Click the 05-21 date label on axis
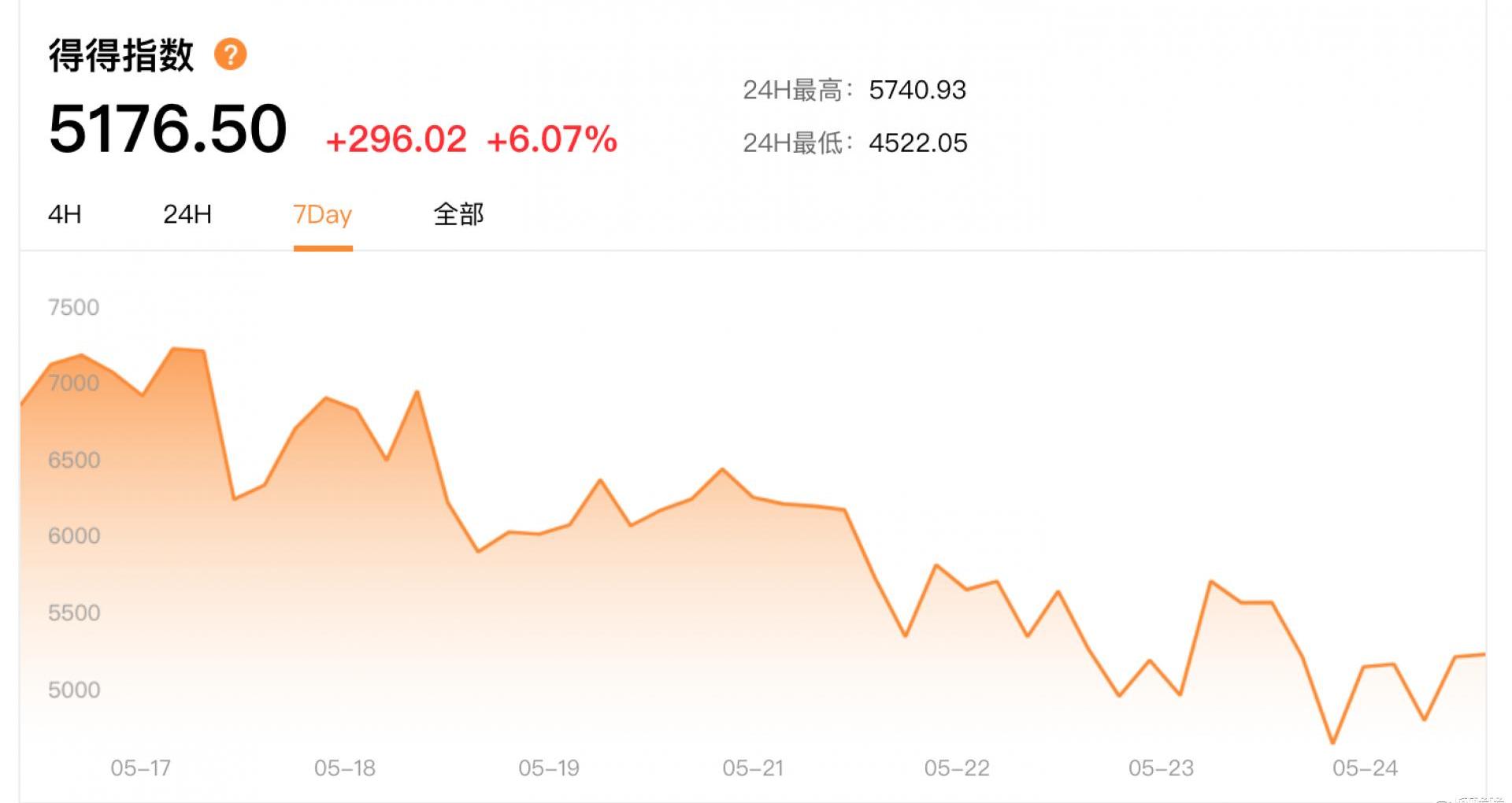The image size is (1512, 803). [x=753, y=768]
